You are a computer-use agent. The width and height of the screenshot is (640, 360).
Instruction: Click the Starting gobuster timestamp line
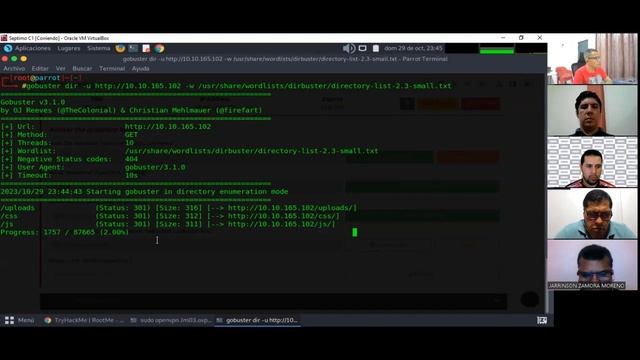[x=144, y=192]
